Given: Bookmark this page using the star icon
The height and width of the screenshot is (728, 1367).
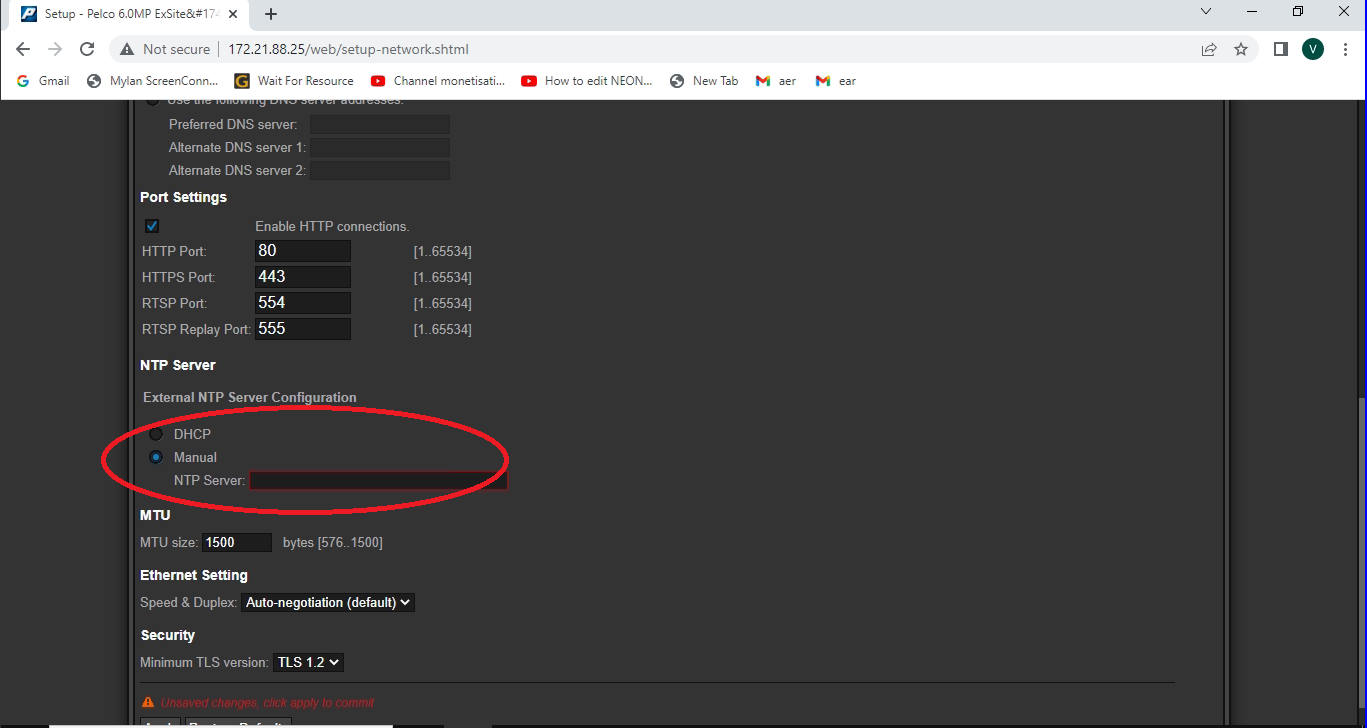Looking at the screenshot, I should pos(1241,48).
